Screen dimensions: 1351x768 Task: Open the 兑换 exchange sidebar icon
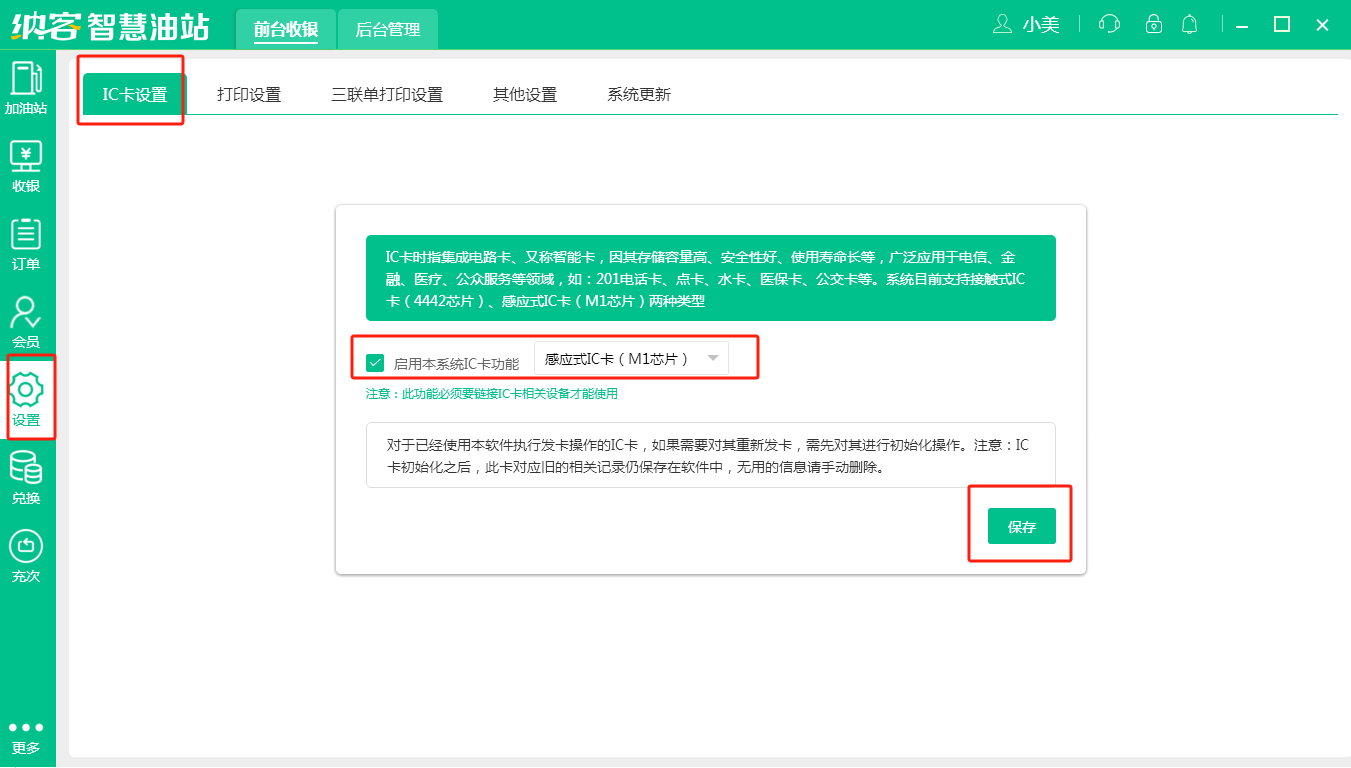[26, 478]
